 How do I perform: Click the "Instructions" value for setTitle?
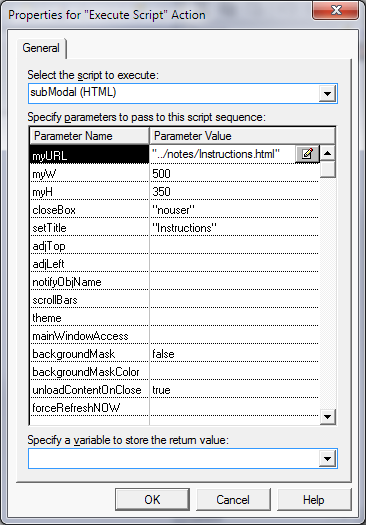(234, 228)
